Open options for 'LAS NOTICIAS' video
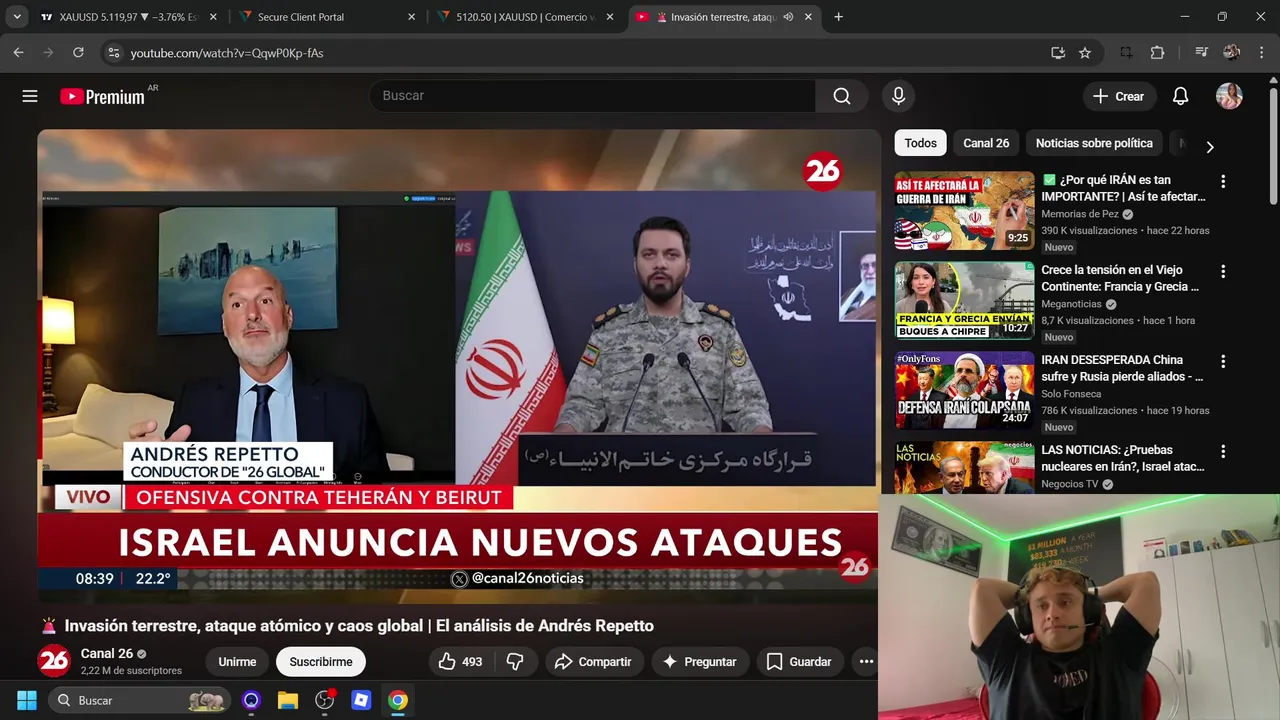This screenshot has height=720, width=1280. [1222, 452]
